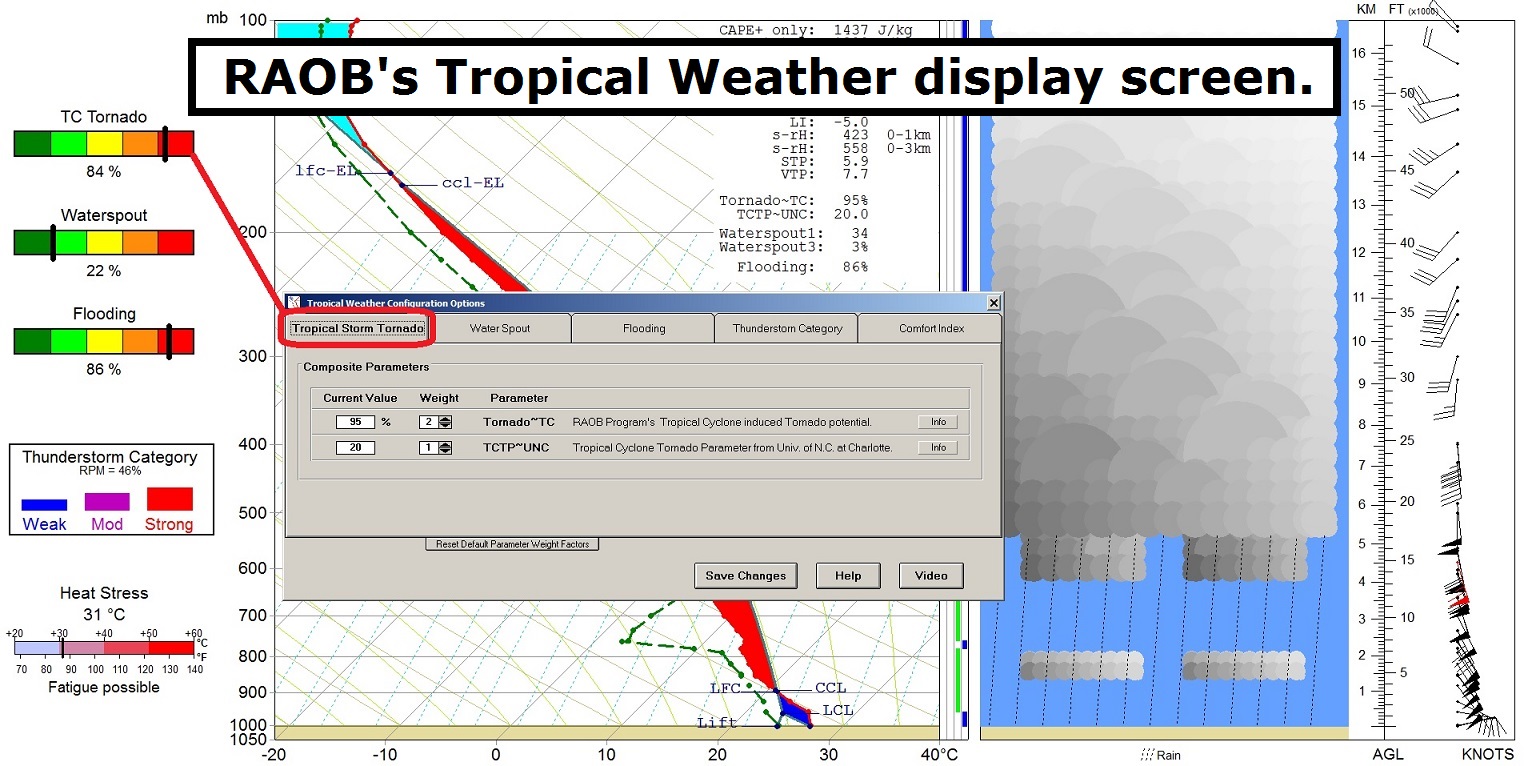This screenshot has width=1524, height=766.
Task: Click the TCTP~UNC weight value box
Action: (429, 447)
